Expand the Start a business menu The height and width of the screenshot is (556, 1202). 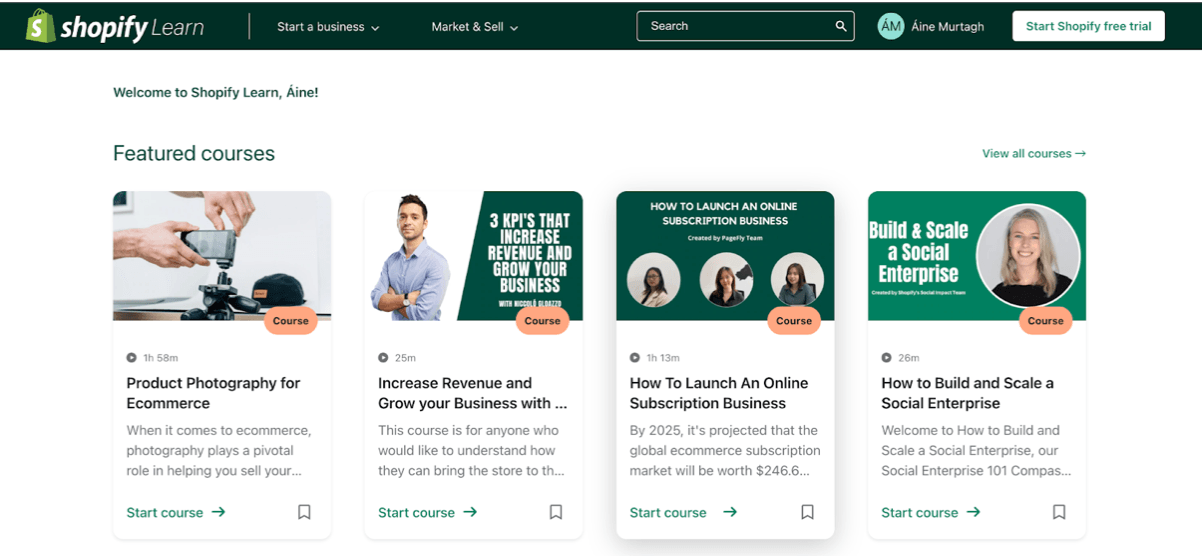point(328,27)
